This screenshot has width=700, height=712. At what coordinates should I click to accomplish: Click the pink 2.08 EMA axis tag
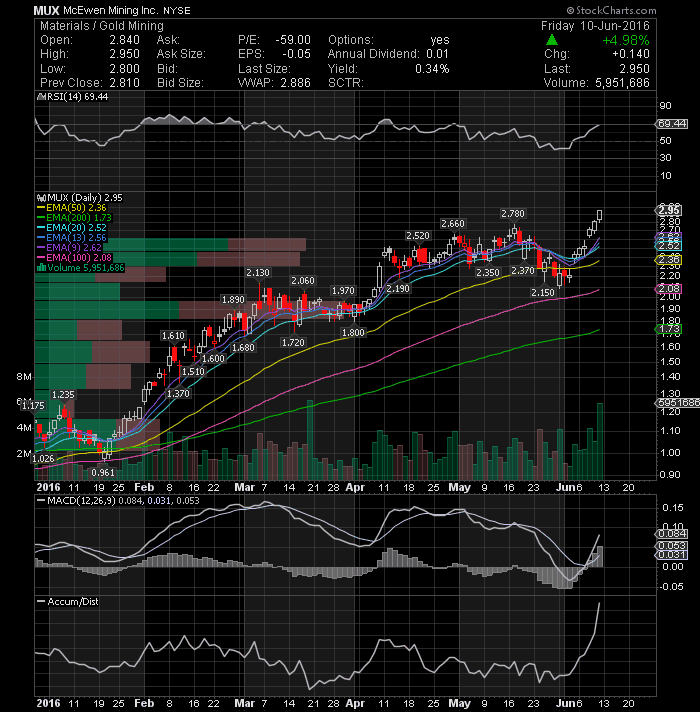[668, 289]
